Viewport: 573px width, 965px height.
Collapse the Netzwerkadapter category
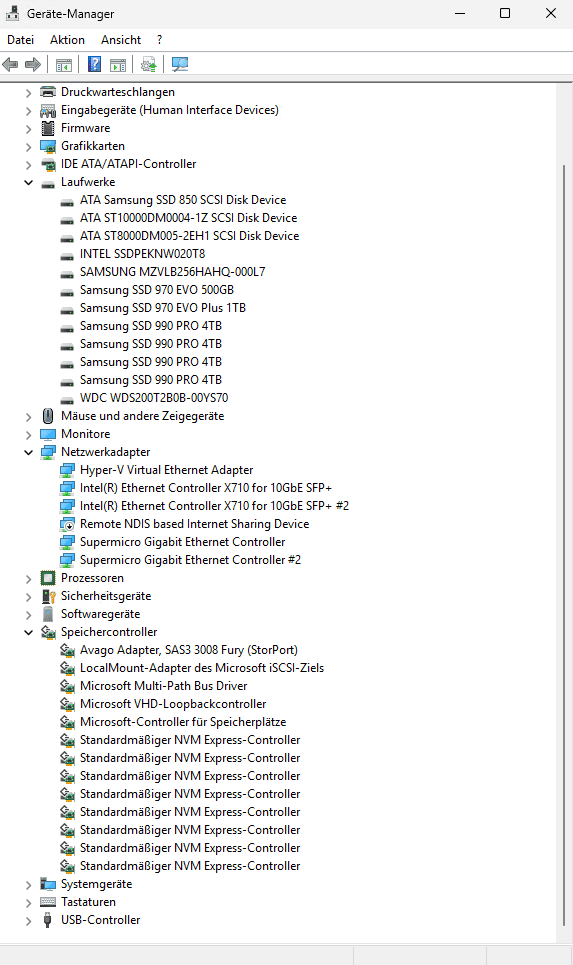[x=28, y=452]
